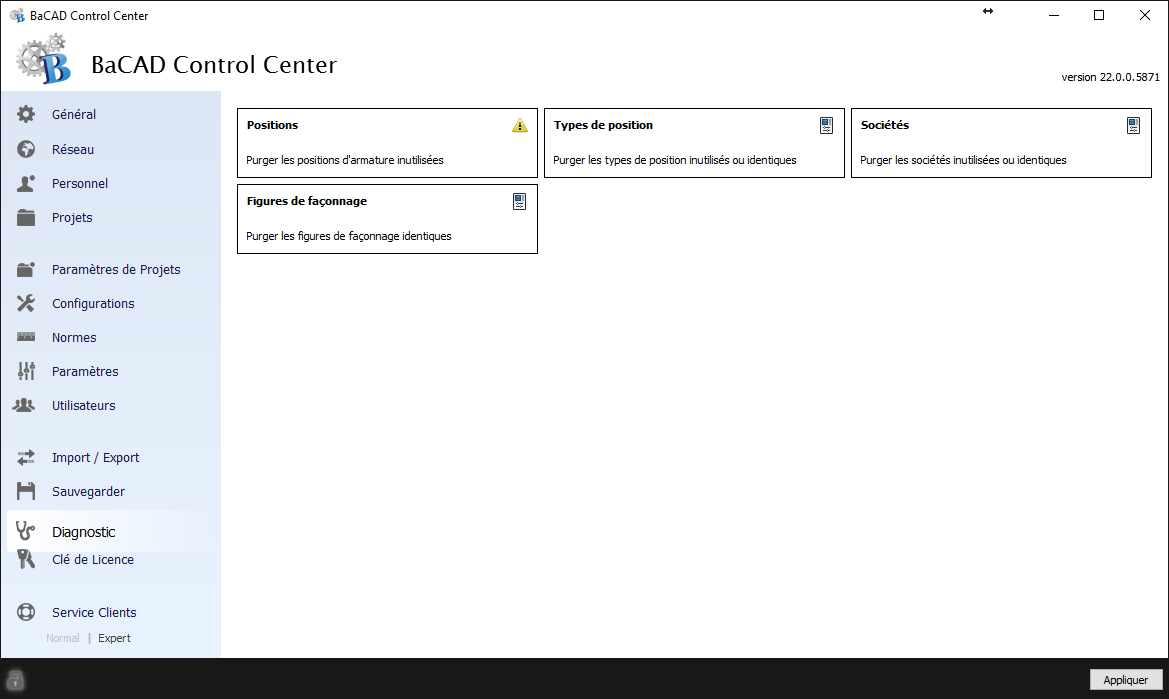Screen dimensions: 1169x699
Task: Go to the Personnel section
Action: coord(80,183)
